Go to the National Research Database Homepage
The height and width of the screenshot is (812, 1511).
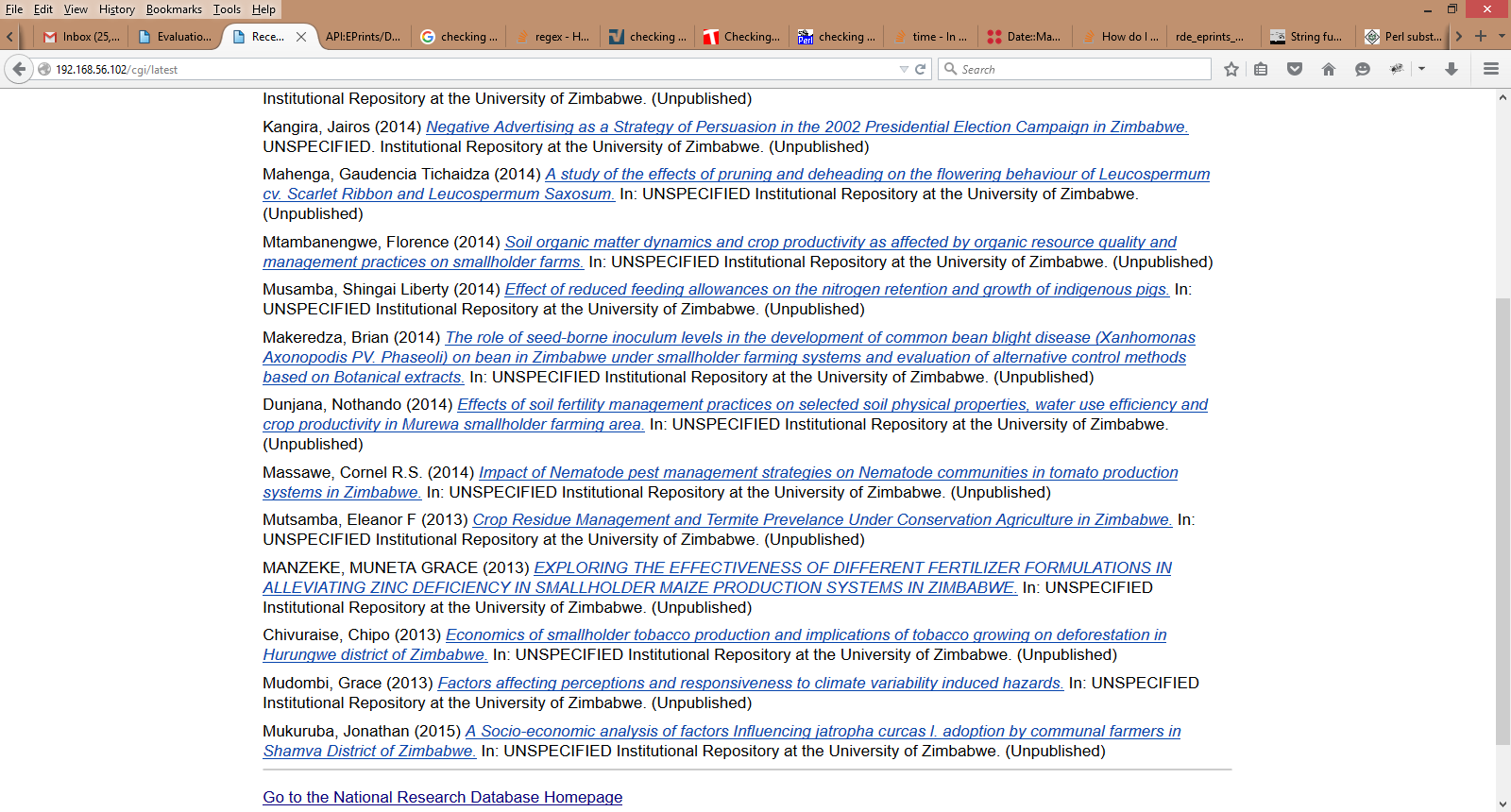point(443,797)
